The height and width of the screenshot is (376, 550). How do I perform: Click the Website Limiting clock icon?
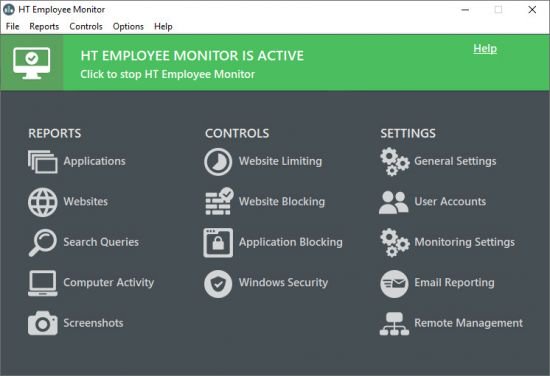pos(218,162)
